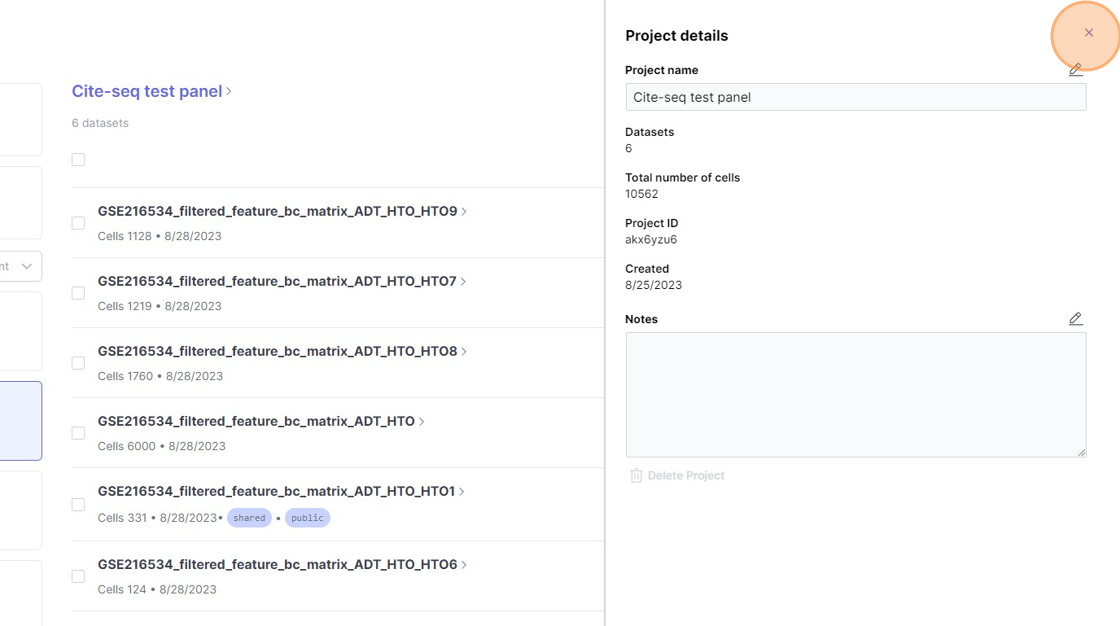This screenshot has width=1120, height=626.
Task: Click the Delete Project trash icon
Action: [x=636, y=476]
